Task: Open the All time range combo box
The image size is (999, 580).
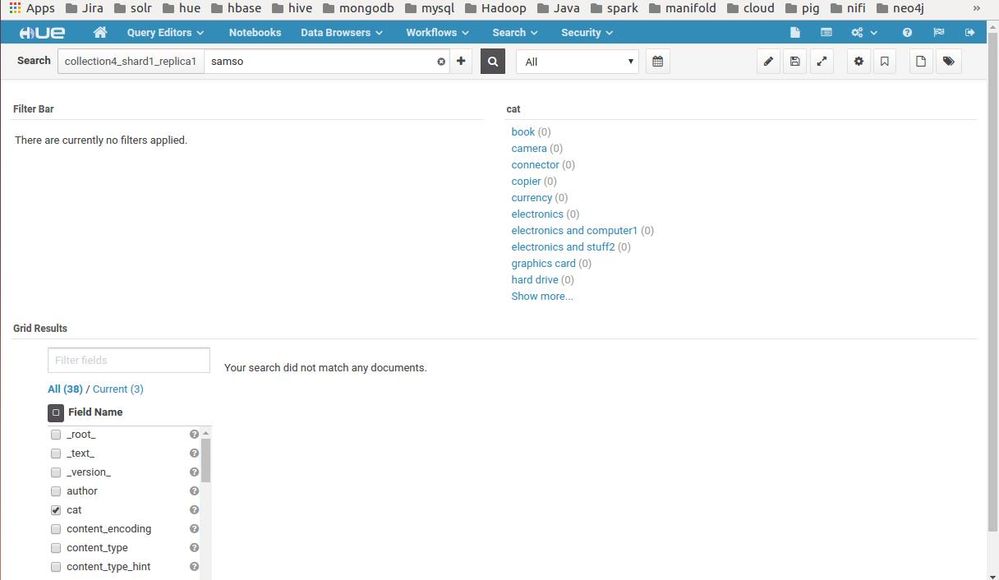Action: coord(577,62)
